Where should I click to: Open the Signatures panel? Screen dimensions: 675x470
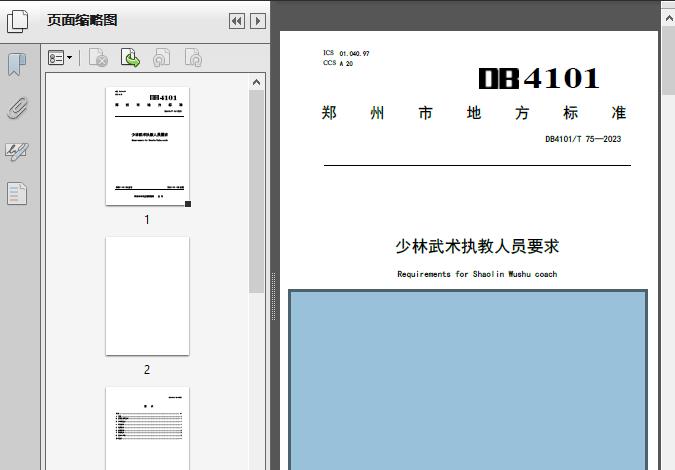coord(17,152)
